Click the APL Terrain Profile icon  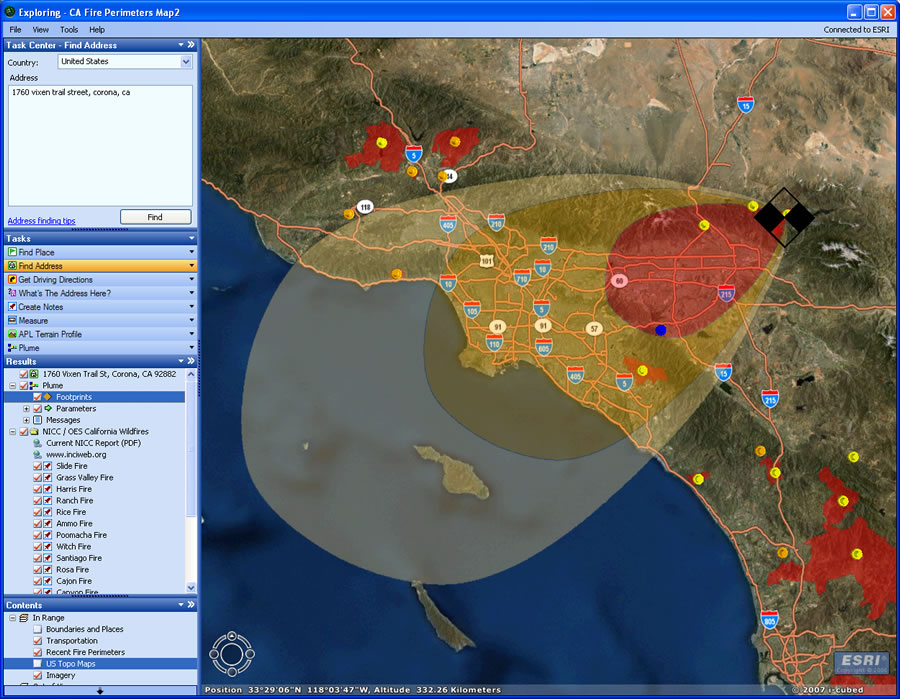point(12,334)
